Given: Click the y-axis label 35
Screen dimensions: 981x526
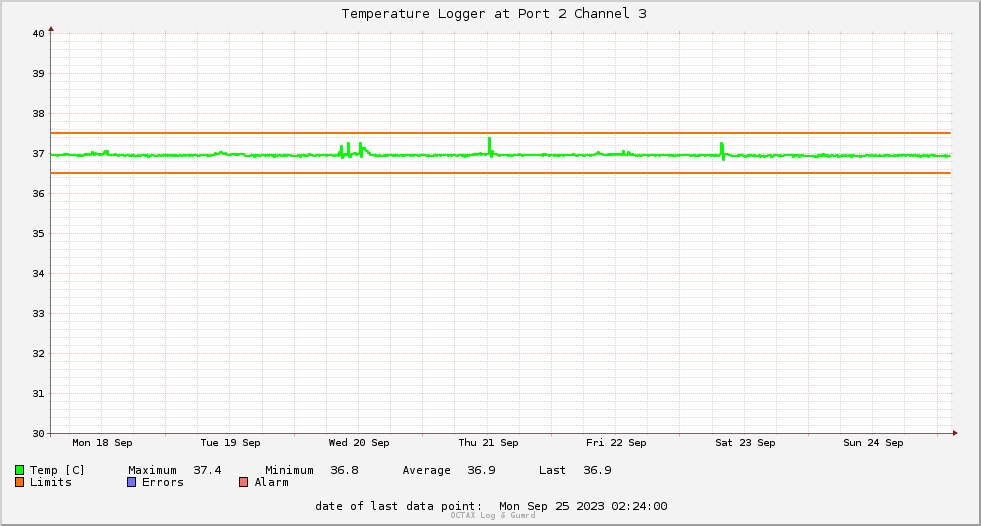Looking at the screenshot, I should click(39, 234).
